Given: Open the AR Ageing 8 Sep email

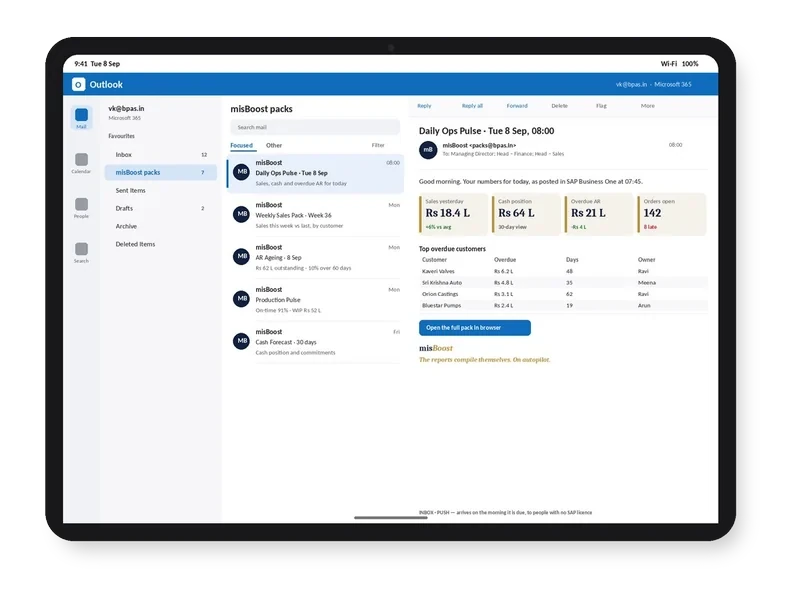Looking at the screenshot, I should (x=315, y=257).
